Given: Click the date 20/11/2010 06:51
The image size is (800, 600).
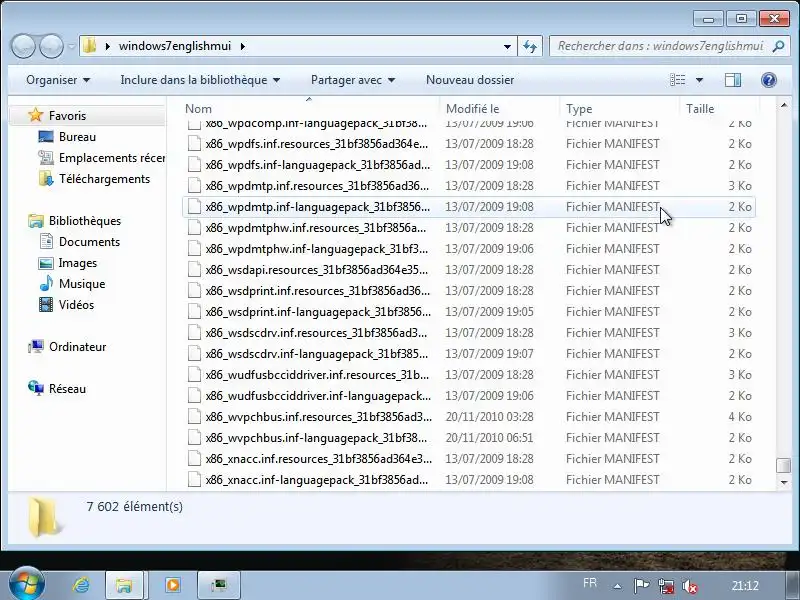Looking at the screenshot, I should tap(489, 438).
